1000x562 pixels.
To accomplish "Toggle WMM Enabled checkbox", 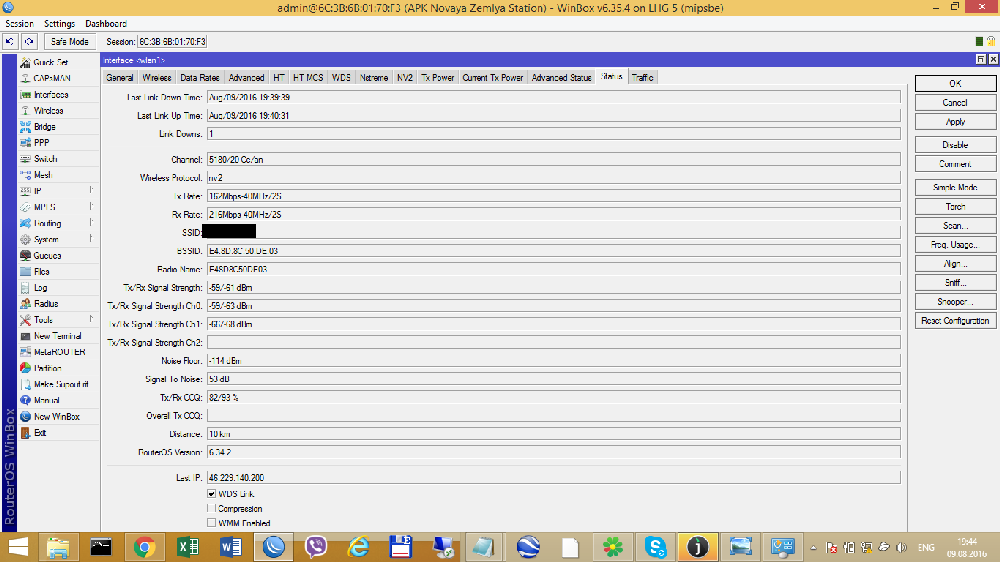I will tap(211, 523).
